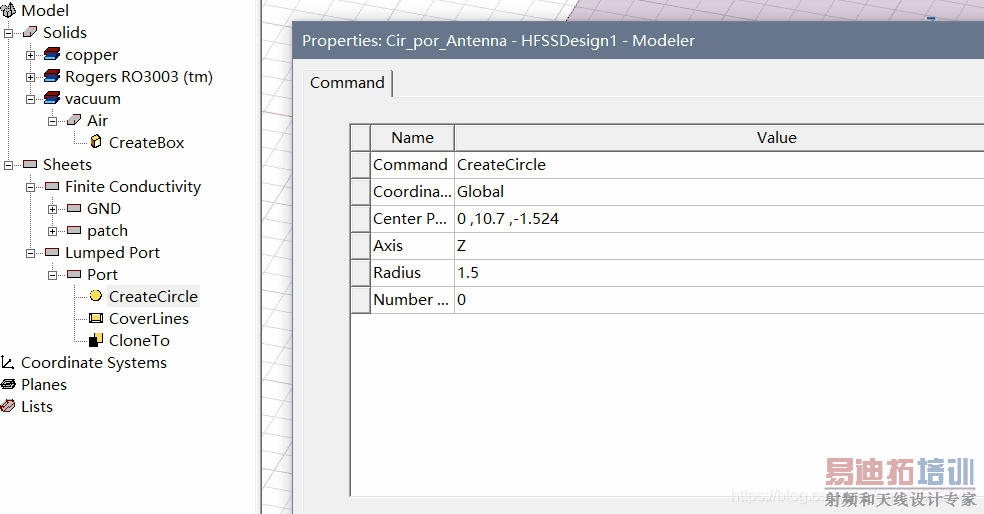Select the CreateBox operation

(x=146, y=142)
